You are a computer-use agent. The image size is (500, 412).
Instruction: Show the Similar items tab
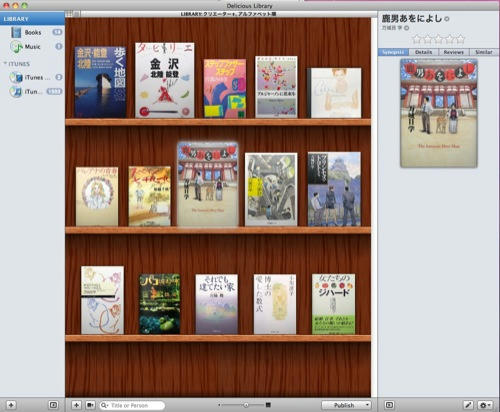click(x=484, y=52)
